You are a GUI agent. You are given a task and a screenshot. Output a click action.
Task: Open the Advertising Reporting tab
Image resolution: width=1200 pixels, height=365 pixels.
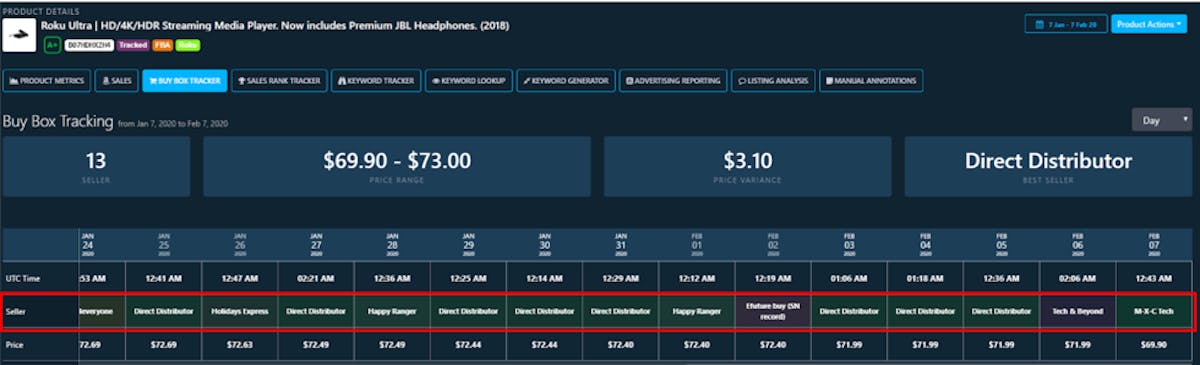(x=673, y=80)
